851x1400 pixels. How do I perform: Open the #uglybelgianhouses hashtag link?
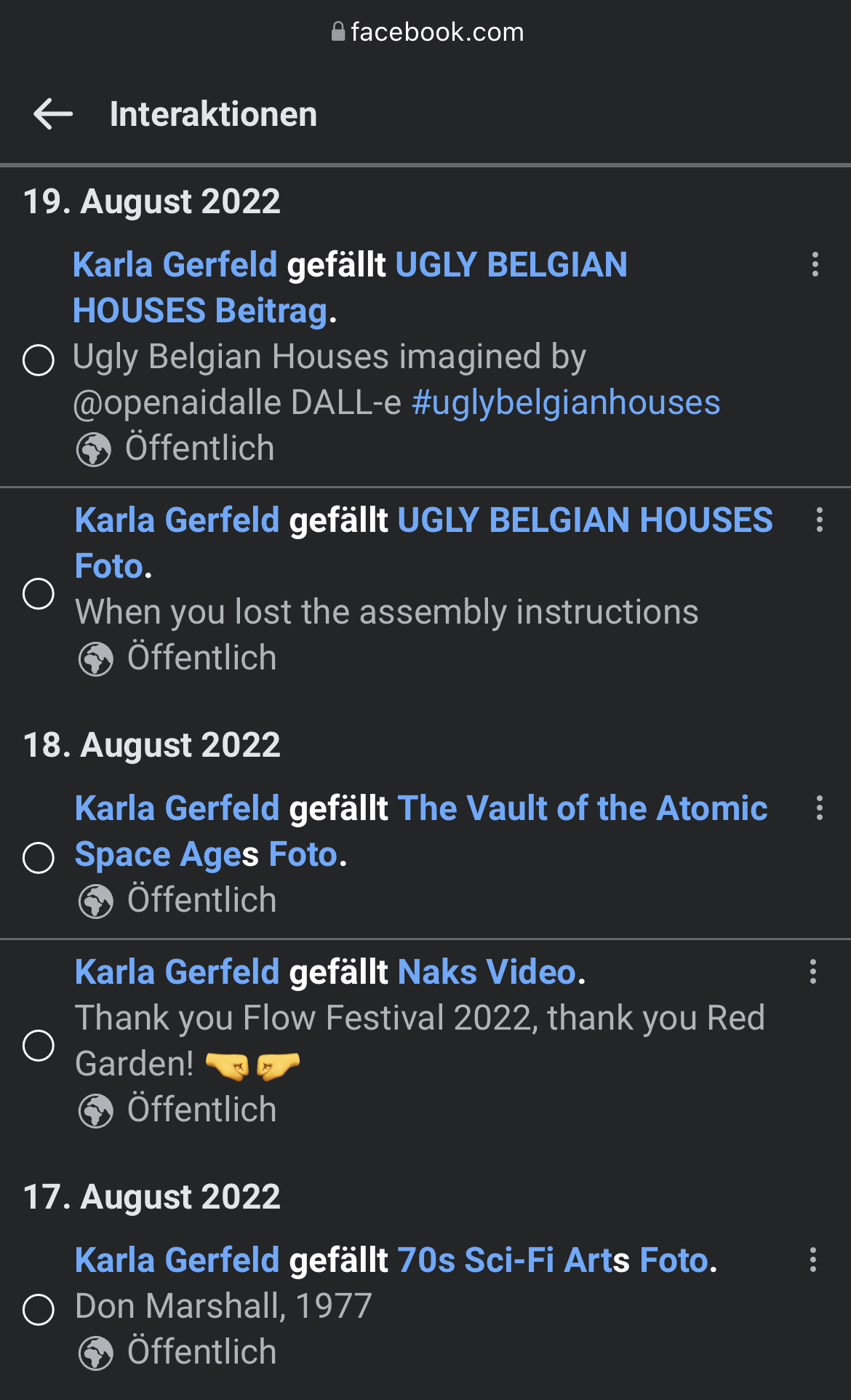pyautogui.click(x=566, y=402)
